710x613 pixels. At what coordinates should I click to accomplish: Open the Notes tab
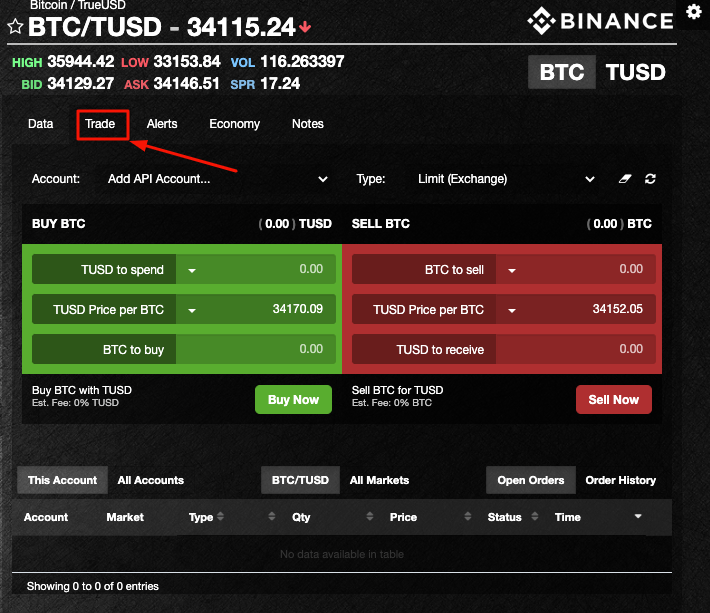(307, 124)
